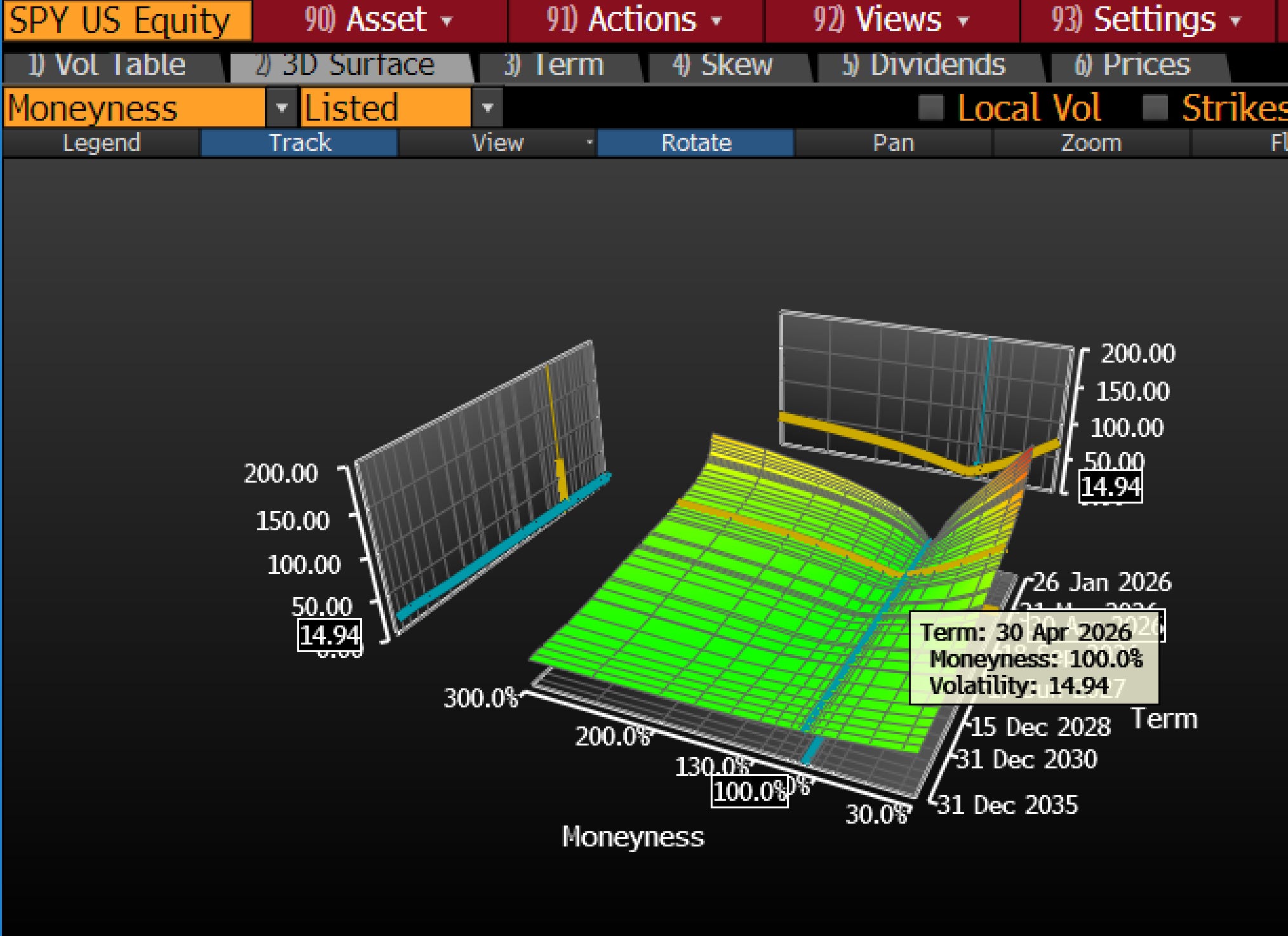Screen dimensions: 1288x936
Task: Go to the Prices tab
Action: (1132, 65)
